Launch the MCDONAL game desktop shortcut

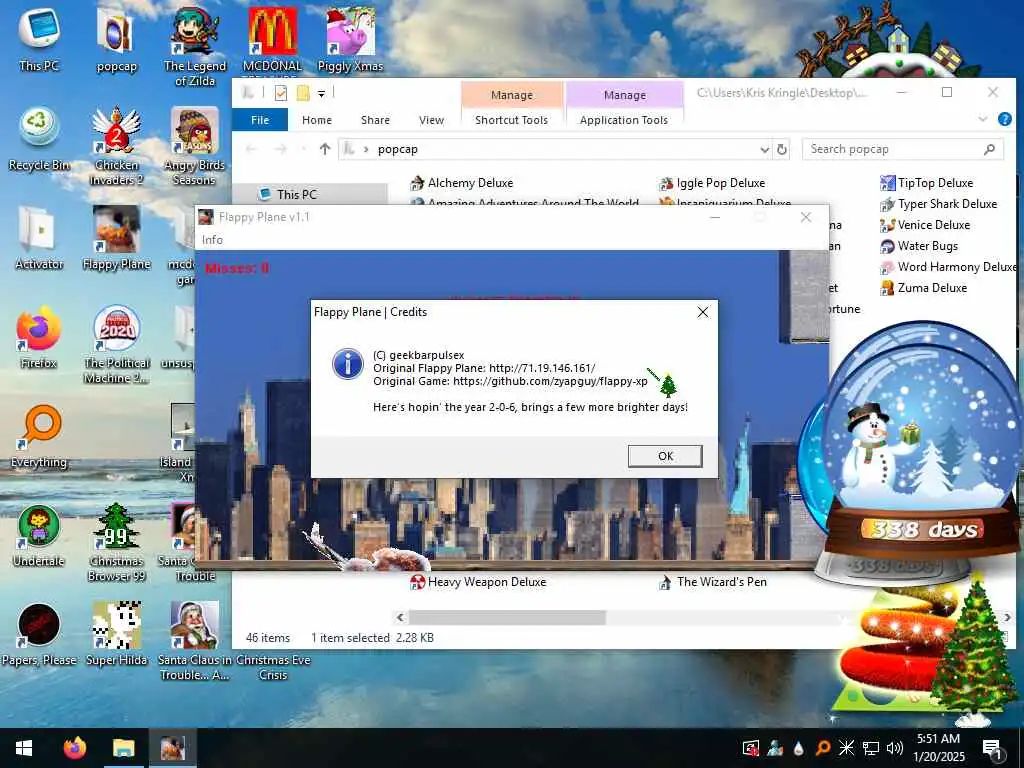(272, 39)
